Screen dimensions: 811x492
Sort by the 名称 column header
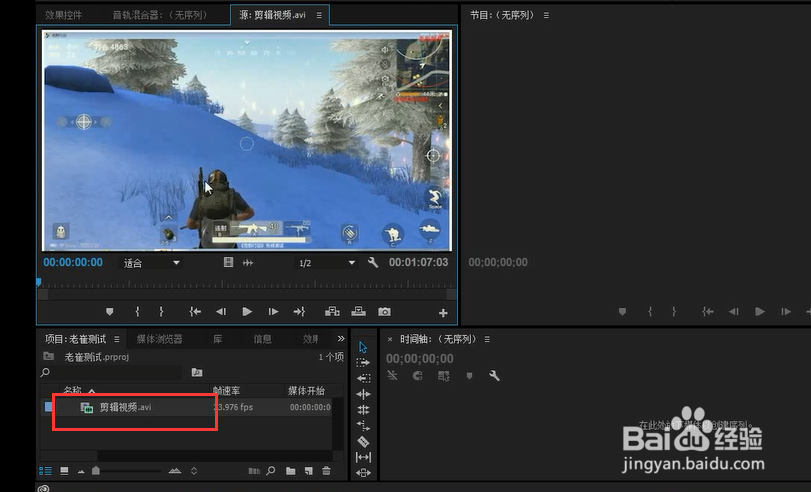[72, 390]
